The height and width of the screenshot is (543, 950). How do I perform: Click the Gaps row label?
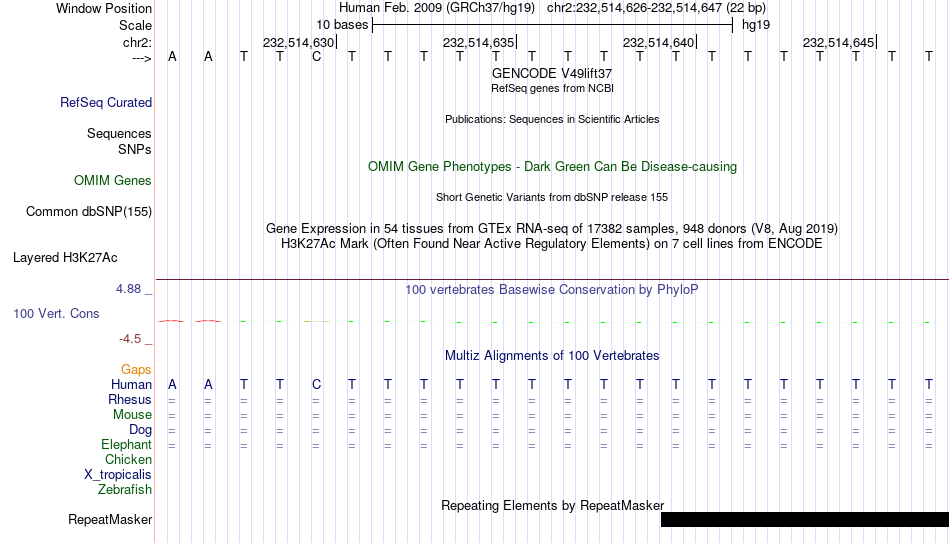pyautogui.click(x=136, y=370)
